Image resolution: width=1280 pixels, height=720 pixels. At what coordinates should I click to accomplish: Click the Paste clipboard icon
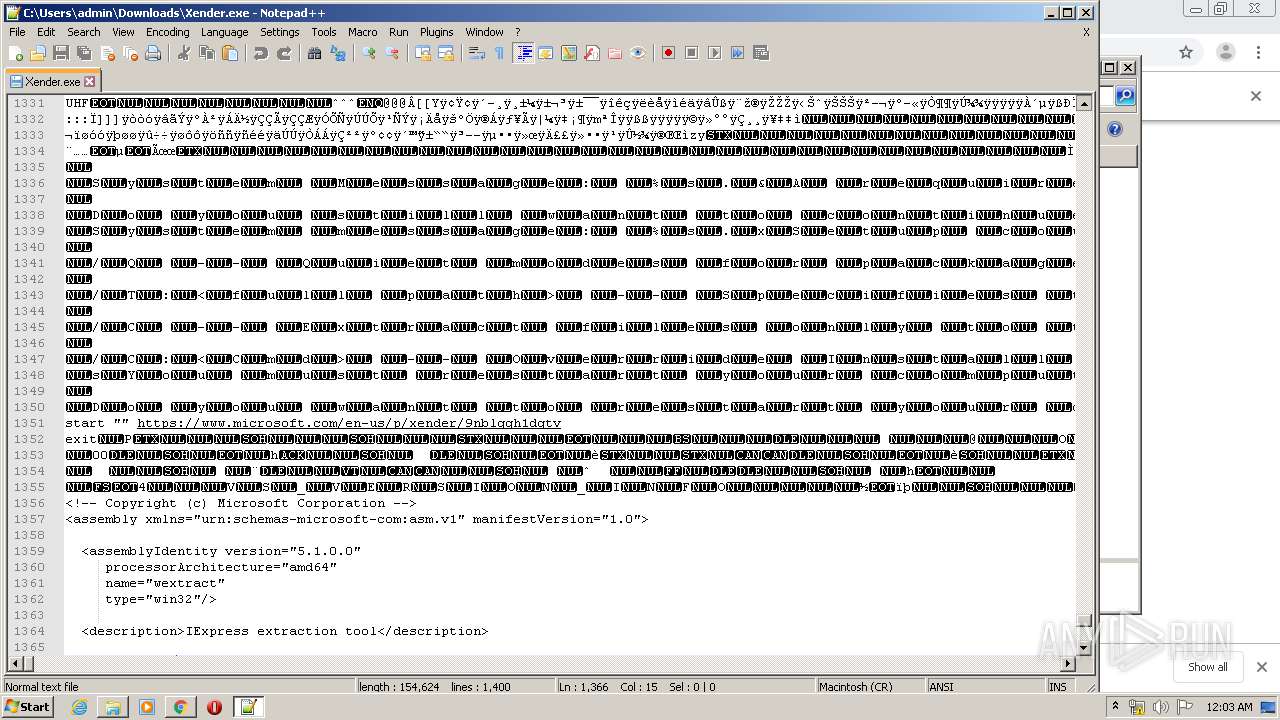[230, 53]
